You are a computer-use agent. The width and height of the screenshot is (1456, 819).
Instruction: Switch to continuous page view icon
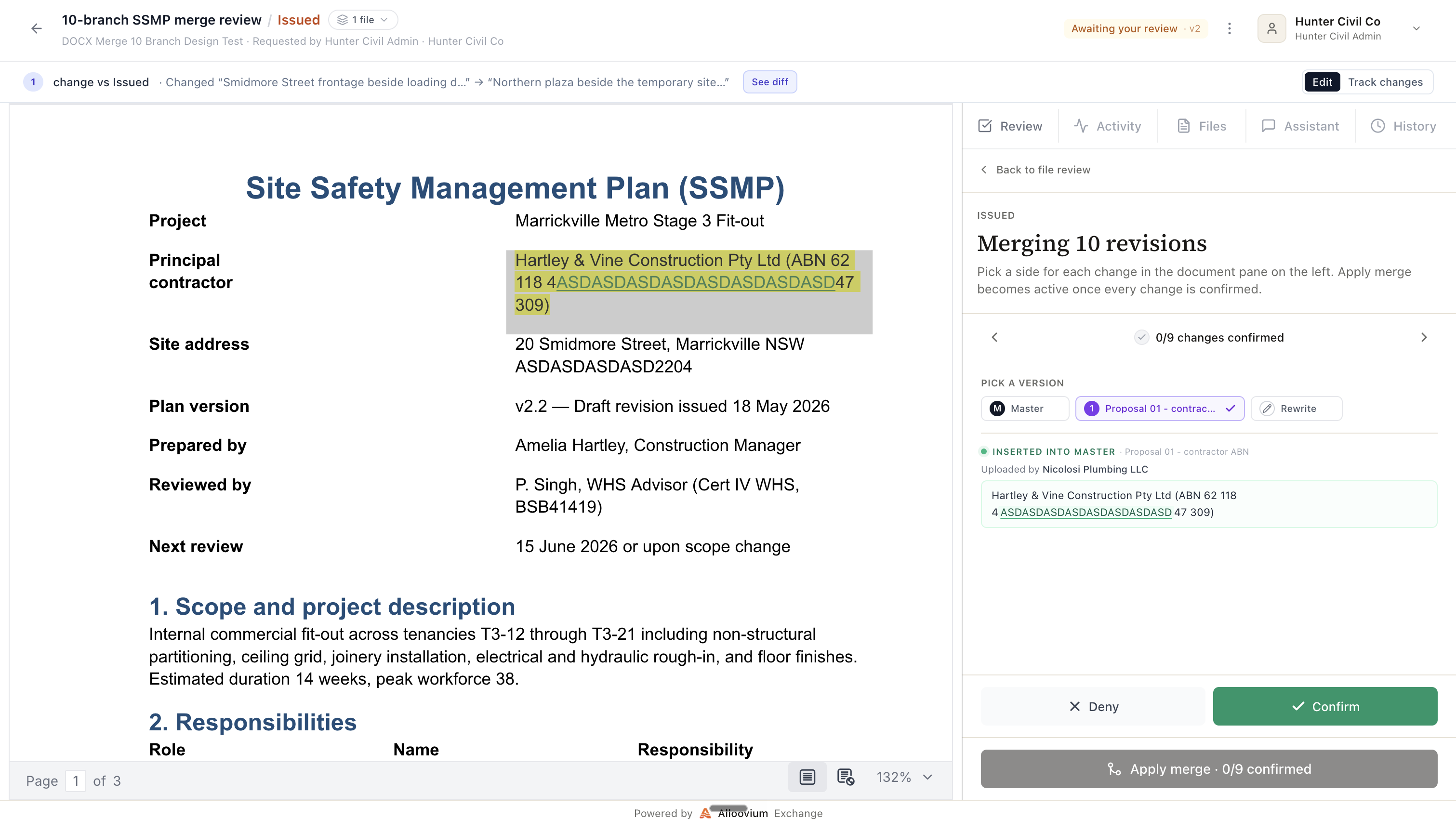[x=807, y=777]
